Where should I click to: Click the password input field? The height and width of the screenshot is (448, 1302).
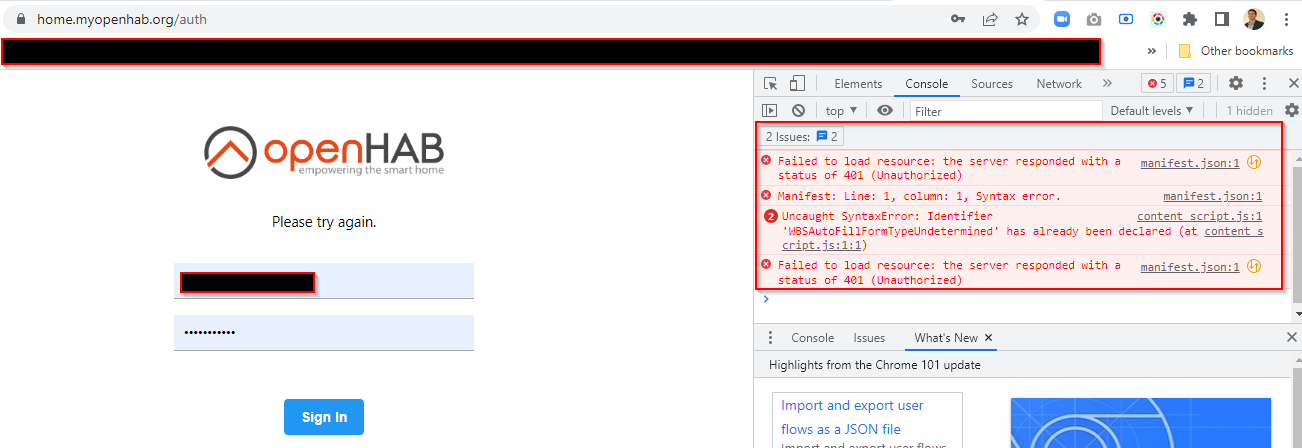(x=324, y=333)
